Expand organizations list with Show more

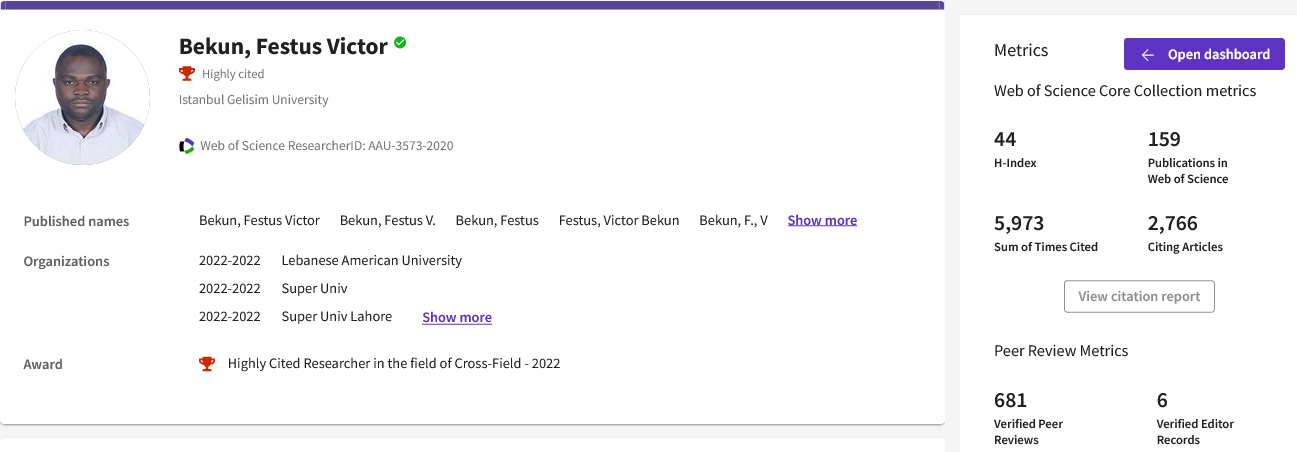(456, 317)
